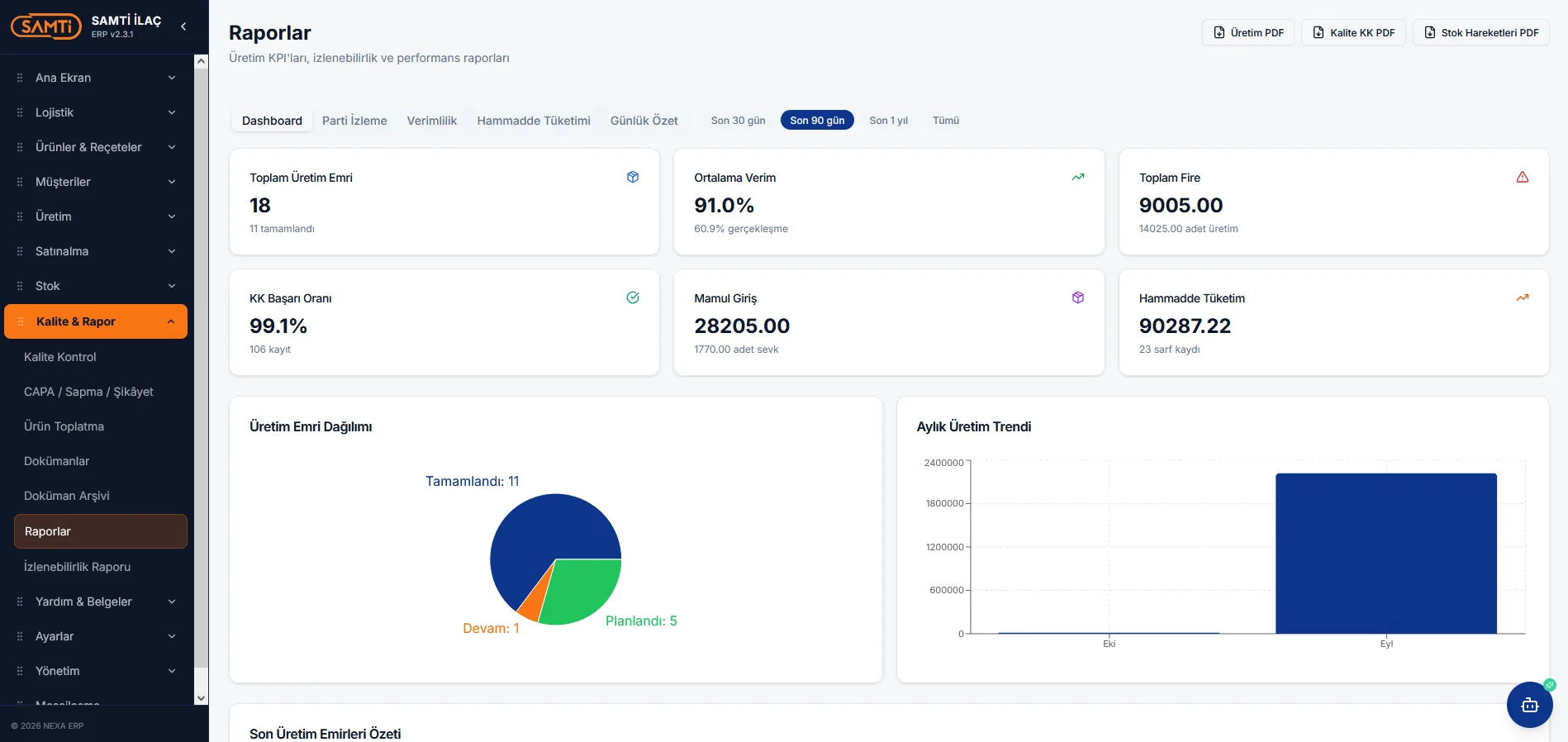Expand the Lojistik menu chevron
The image size is (1568, 742).
[172, 112]
